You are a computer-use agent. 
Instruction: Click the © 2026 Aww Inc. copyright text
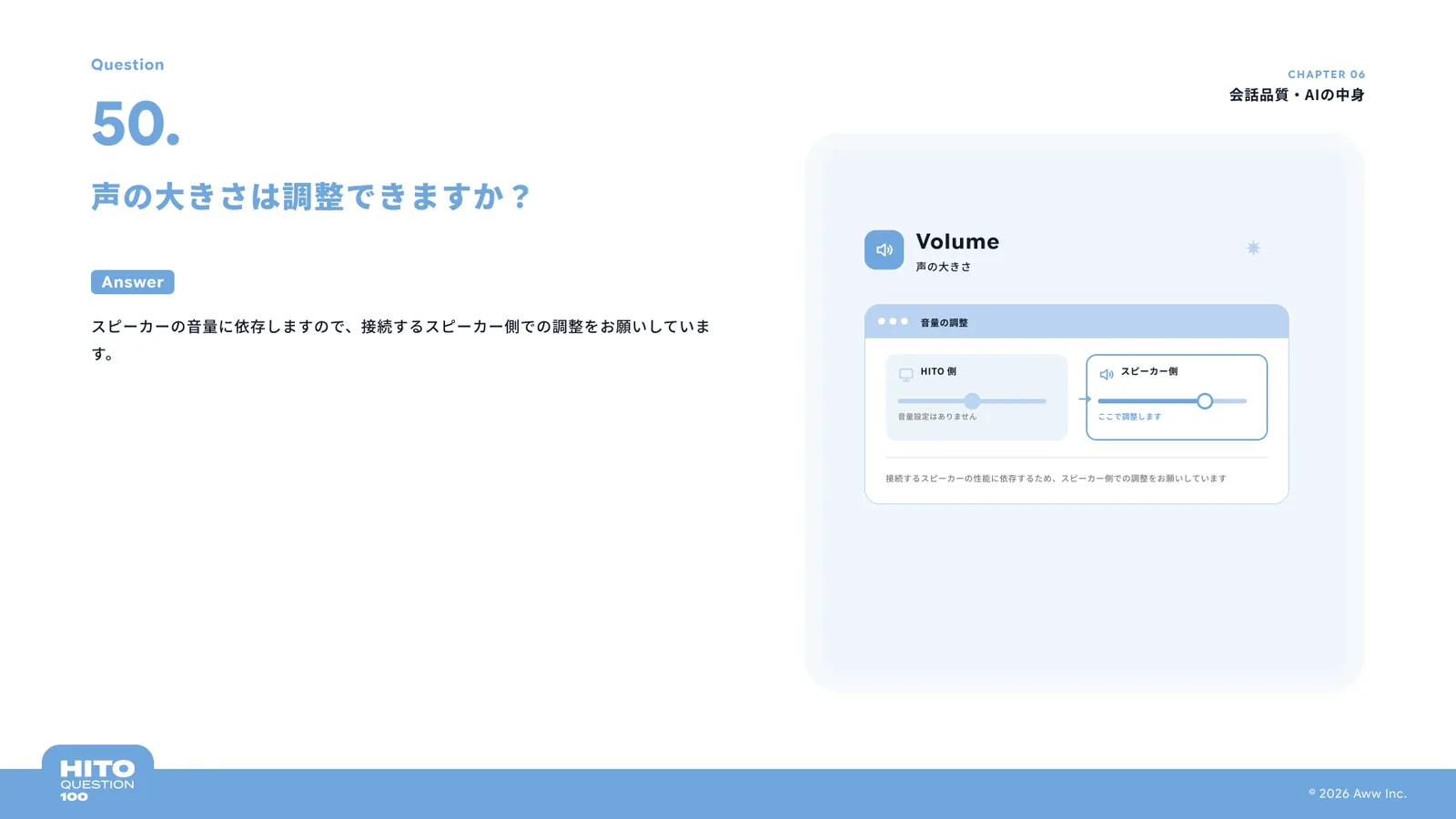click(1358, 794)
